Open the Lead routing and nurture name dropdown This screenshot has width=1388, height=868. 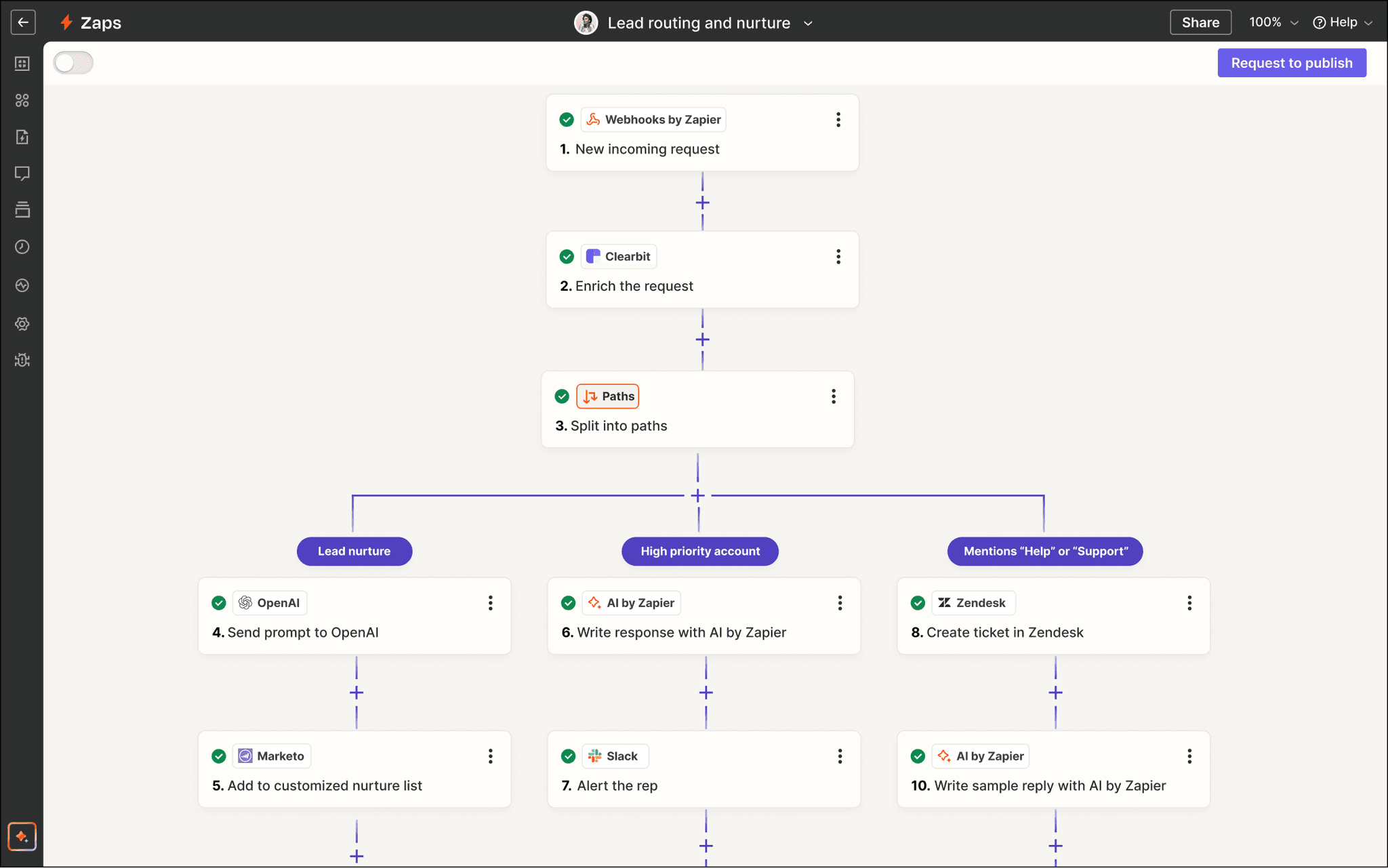pyautogui.click(x=807, y=22)
